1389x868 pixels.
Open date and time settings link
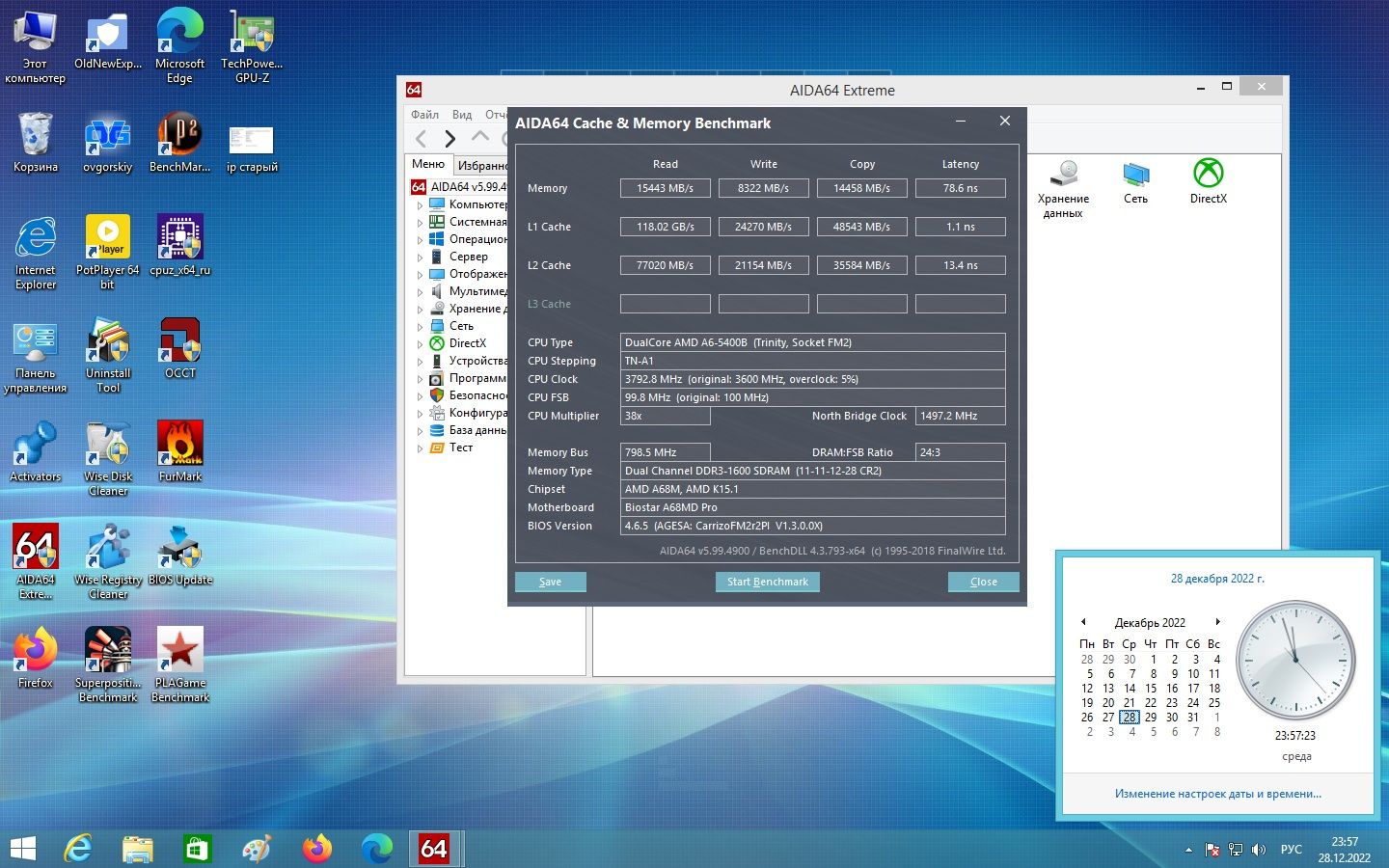click(1217, 794)
